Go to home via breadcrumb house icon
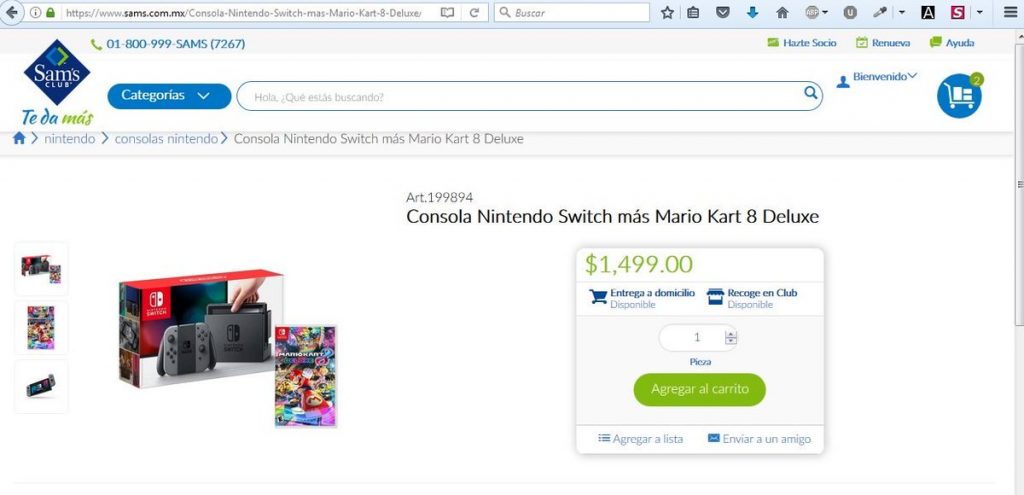Screen dimensions: 1024x495 click(19, 139)
